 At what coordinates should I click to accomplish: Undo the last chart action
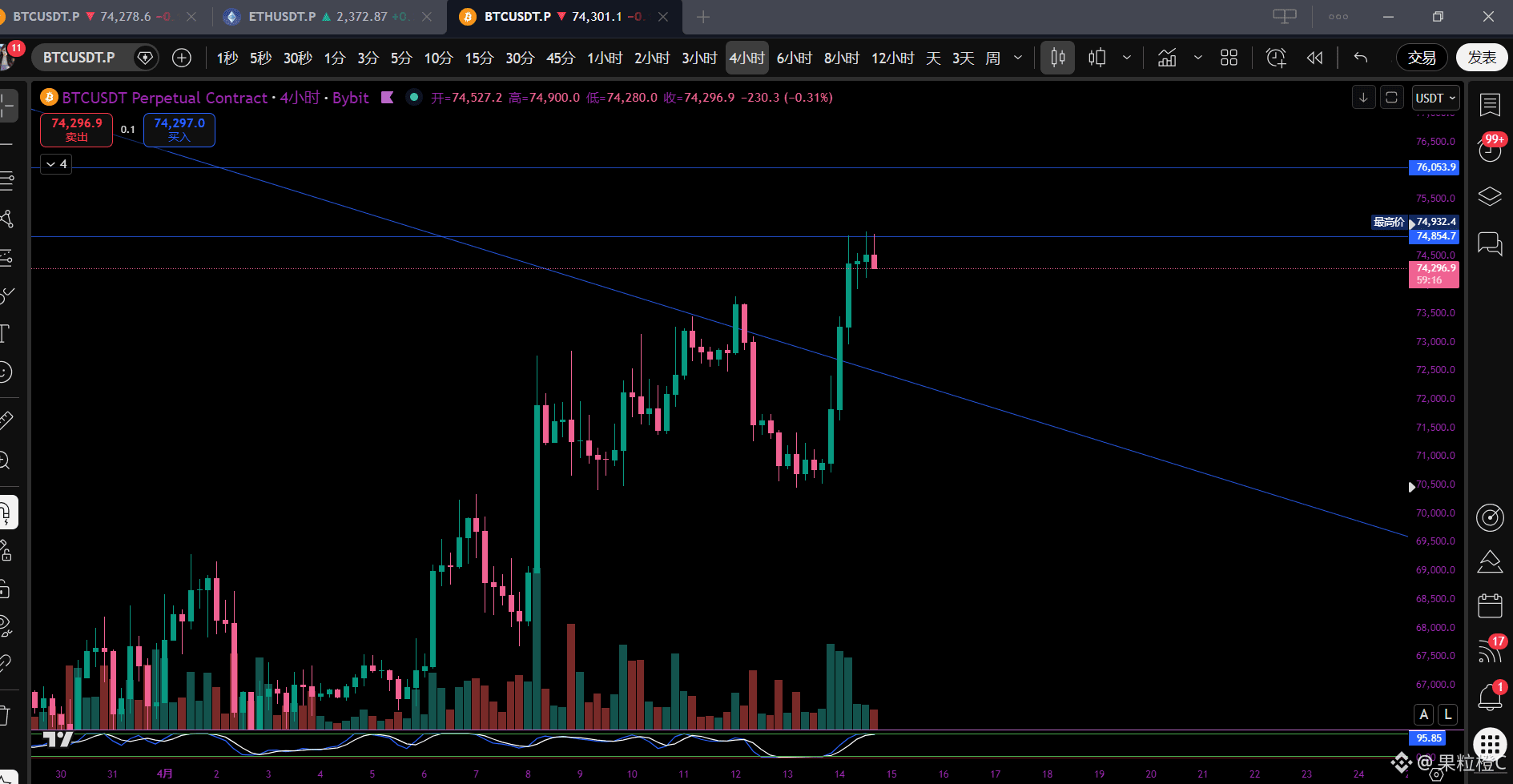pyautogui.click(x=1361, y=58)
